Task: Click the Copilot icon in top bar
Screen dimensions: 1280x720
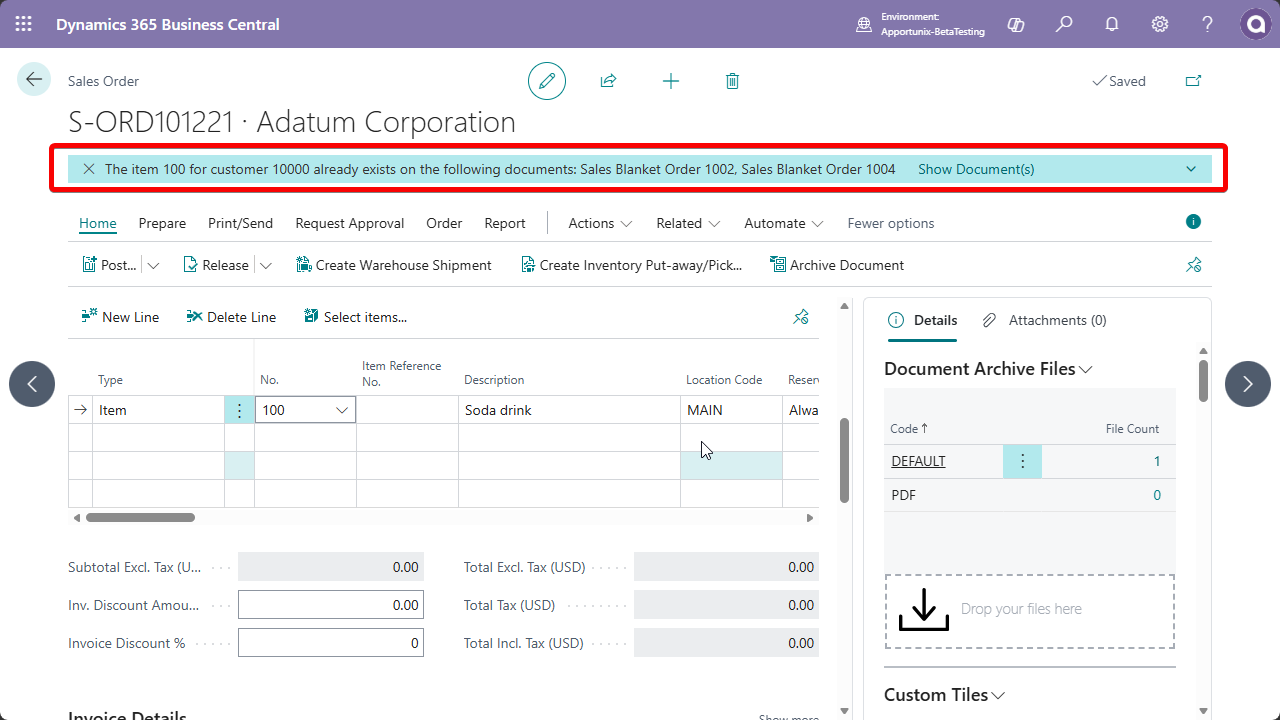Action: coord(1016,24)
